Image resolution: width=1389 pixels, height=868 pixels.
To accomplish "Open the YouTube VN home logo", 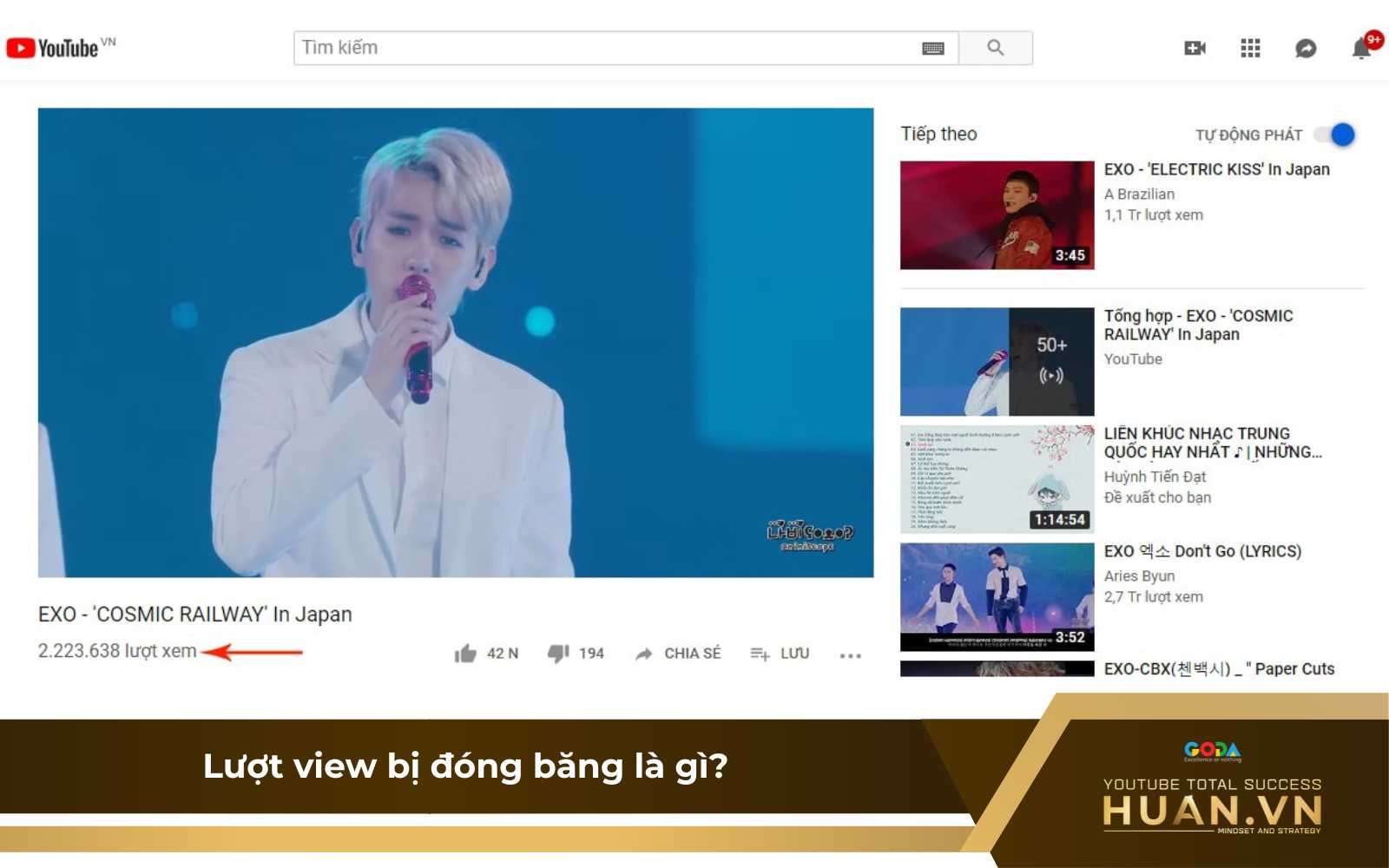I will tap(61, 48).
